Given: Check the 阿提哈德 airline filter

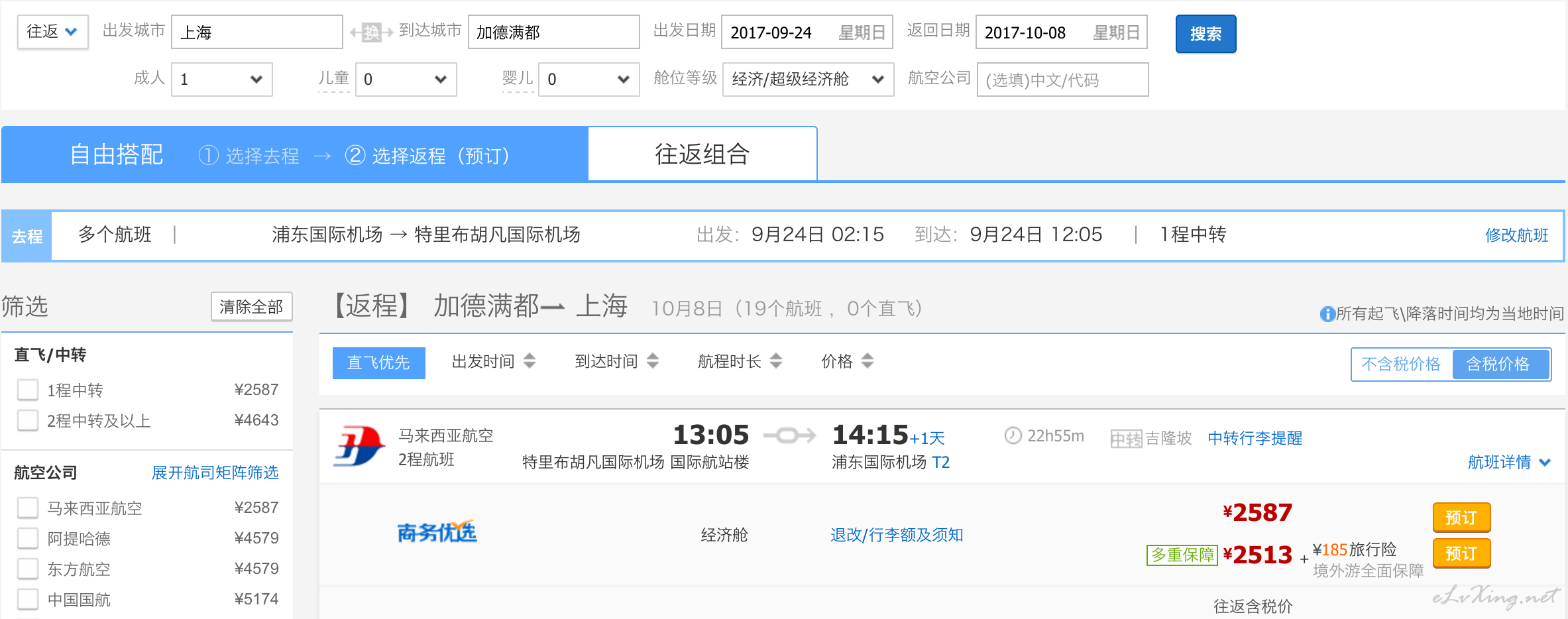Looking at the screenshot, I should point(28,538).
